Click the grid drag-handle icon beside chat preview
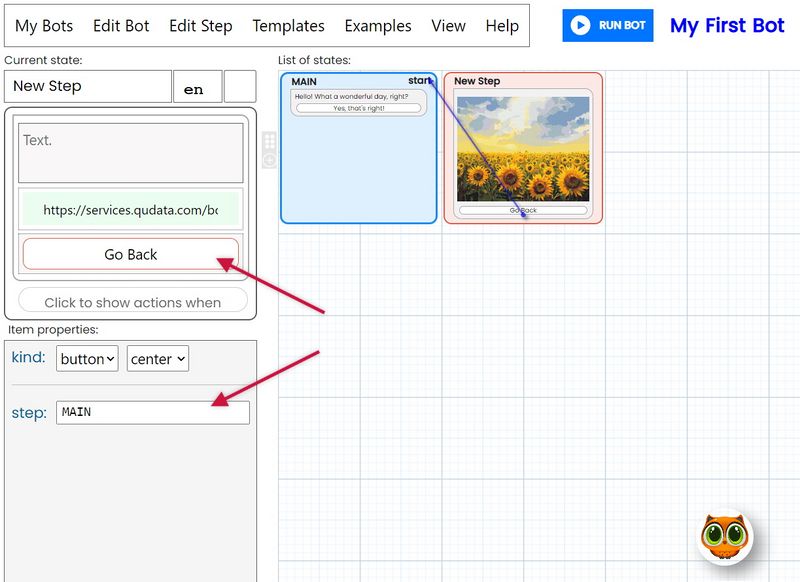Image resolution: width=800 pixels, height=582 pixels. point(269,142)
